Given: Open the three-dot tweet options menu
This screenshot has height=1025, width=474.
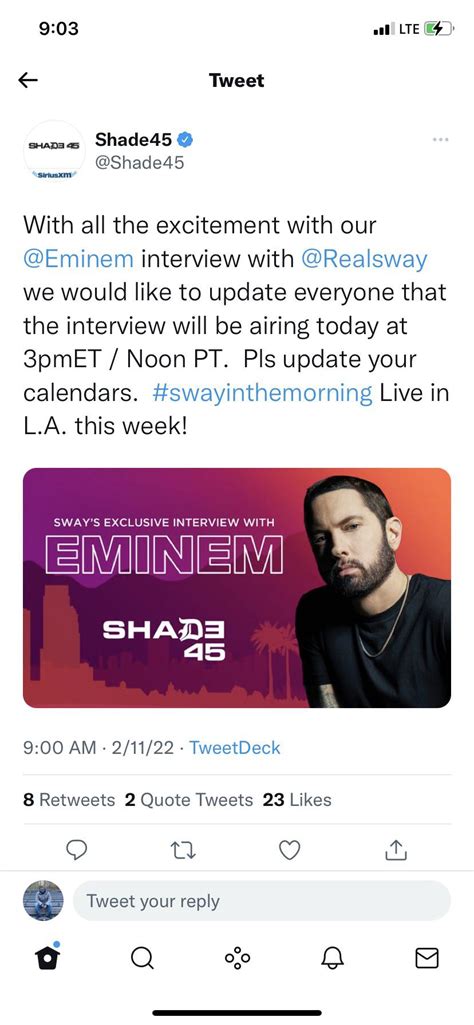Looking at the screenshot, I should tap(441, 139).
